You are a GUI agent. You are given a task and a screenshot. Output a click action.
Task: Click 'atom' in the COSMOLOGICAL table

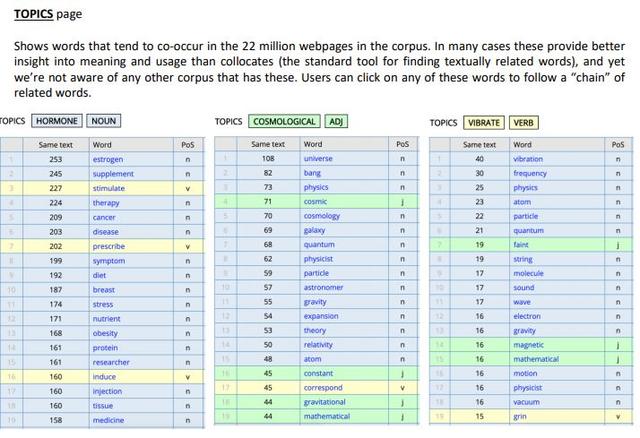tap(313, 359)
